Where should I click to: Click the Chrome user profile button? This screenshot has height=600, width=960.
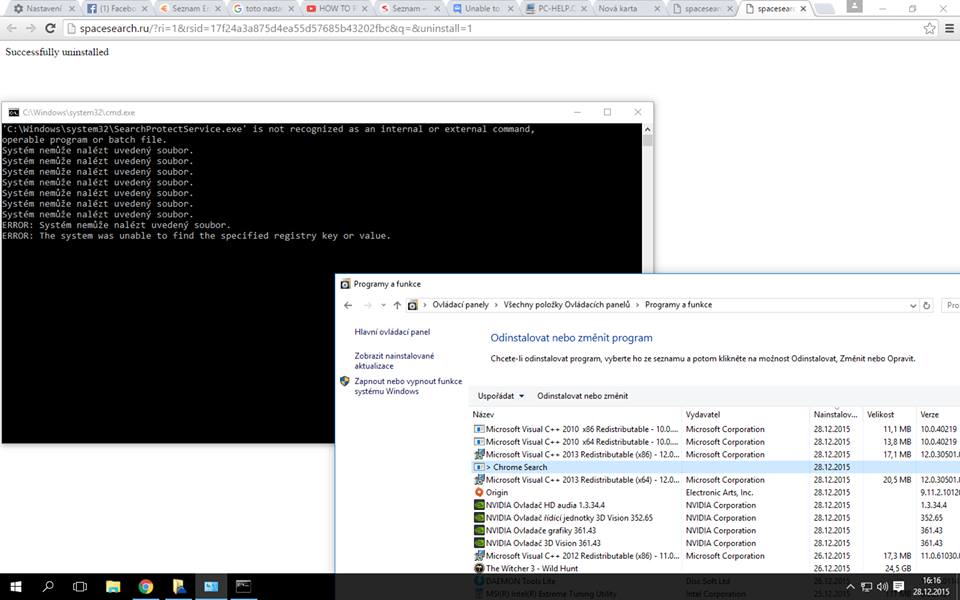pyautogui.click(x=855, y=7)
